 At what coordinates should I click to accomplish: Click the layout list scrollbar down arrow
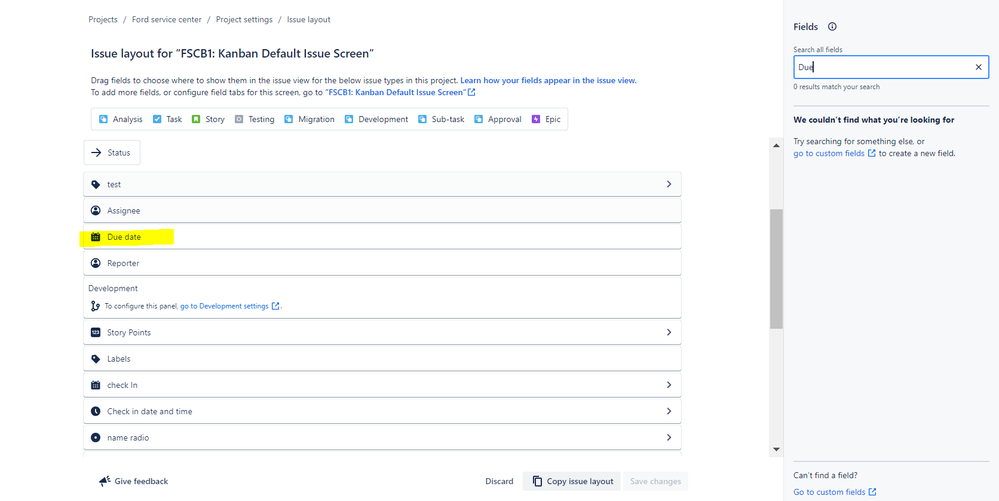point(776,449)
